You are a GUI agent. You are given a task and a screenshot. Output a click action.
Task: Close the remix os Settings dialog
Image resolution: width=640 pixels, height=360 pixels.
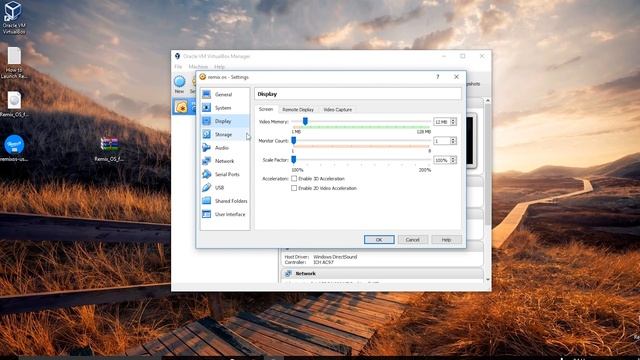coord(456,77)
